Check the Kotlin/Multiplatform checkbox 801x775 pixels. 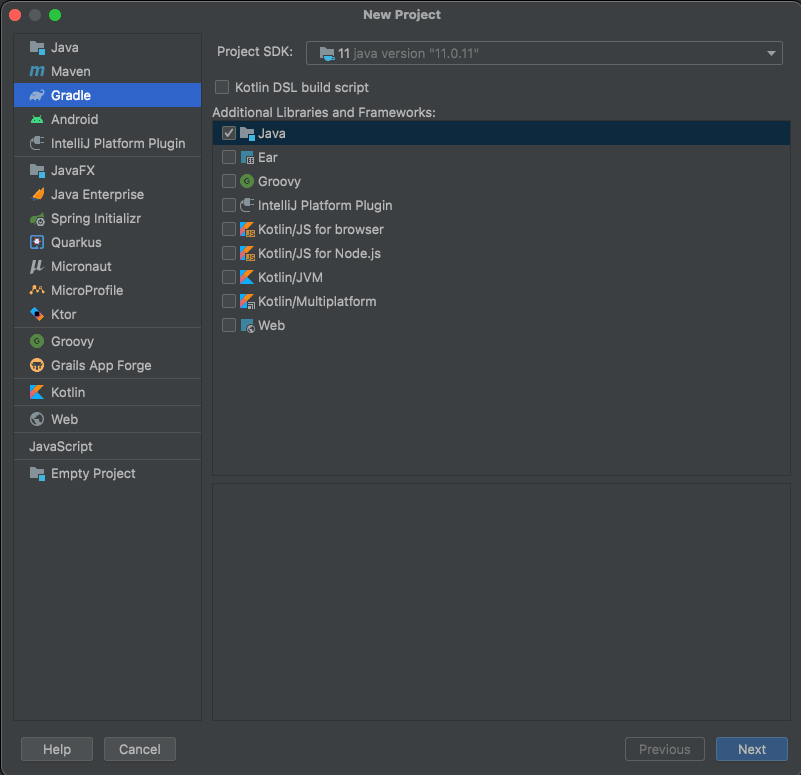pyautogui.click(x=229, y=301)
